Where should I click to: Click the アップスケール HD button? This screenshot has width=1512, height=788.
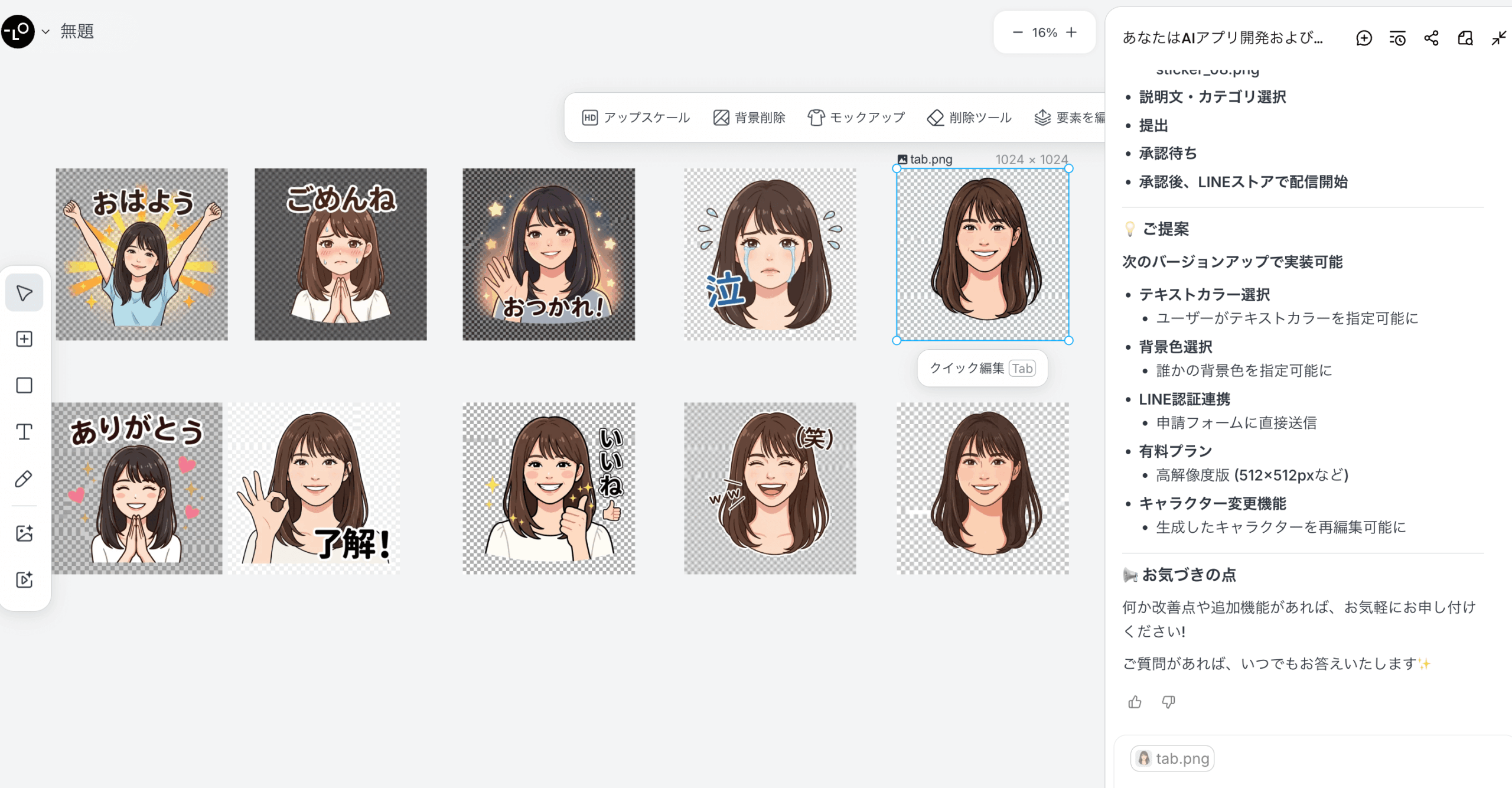636,117
